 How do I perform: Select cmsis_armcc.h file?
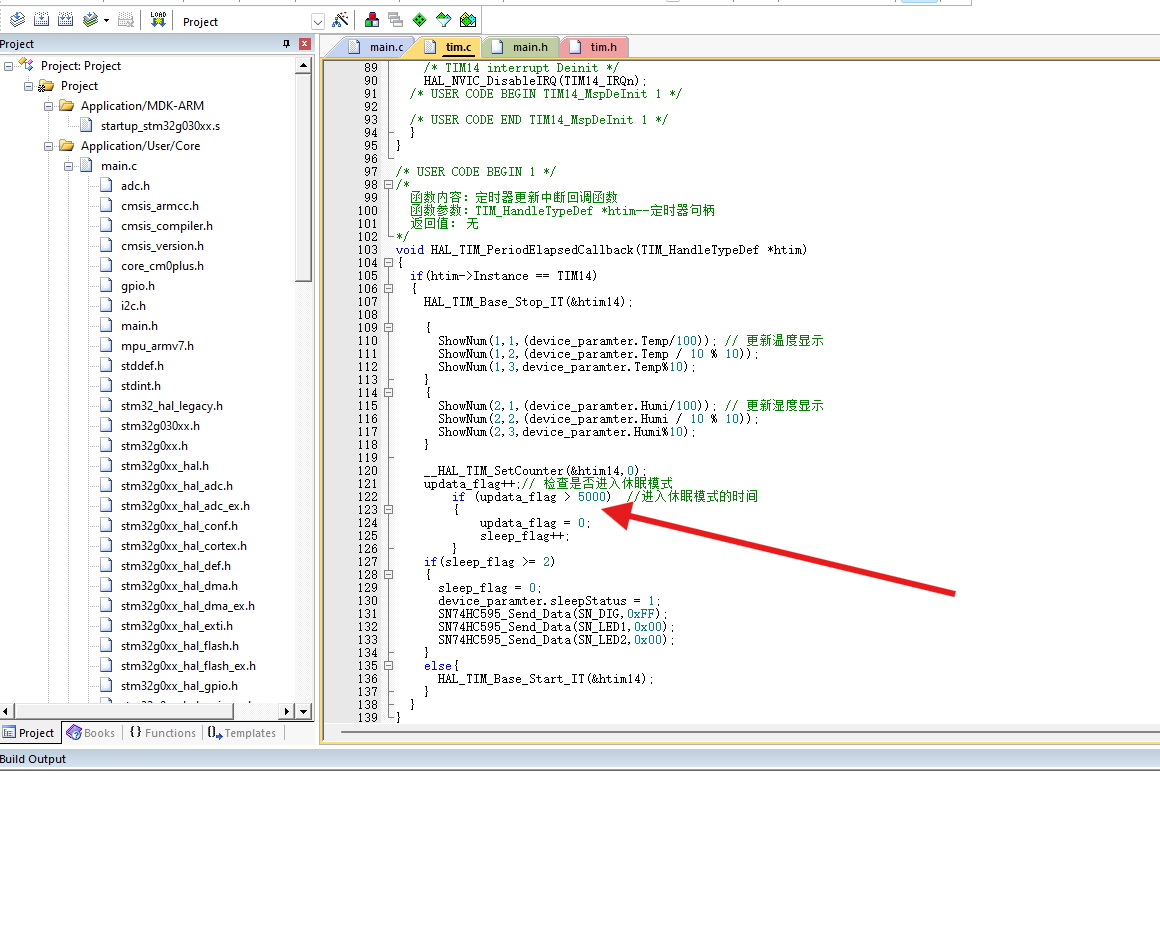(160, 206)
